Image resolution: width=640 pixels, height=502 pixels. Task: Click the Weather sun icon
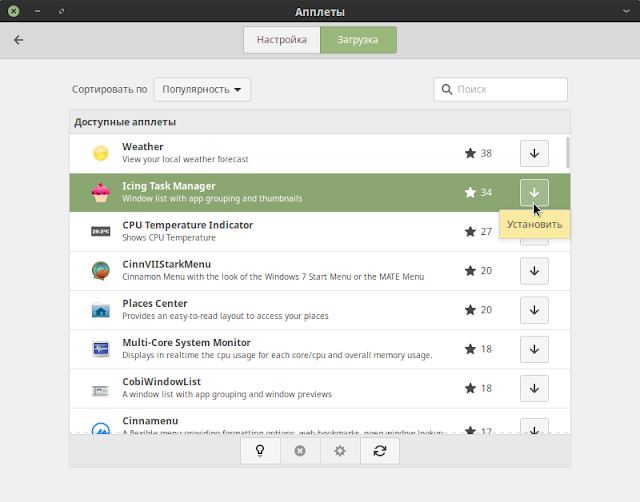100,153
